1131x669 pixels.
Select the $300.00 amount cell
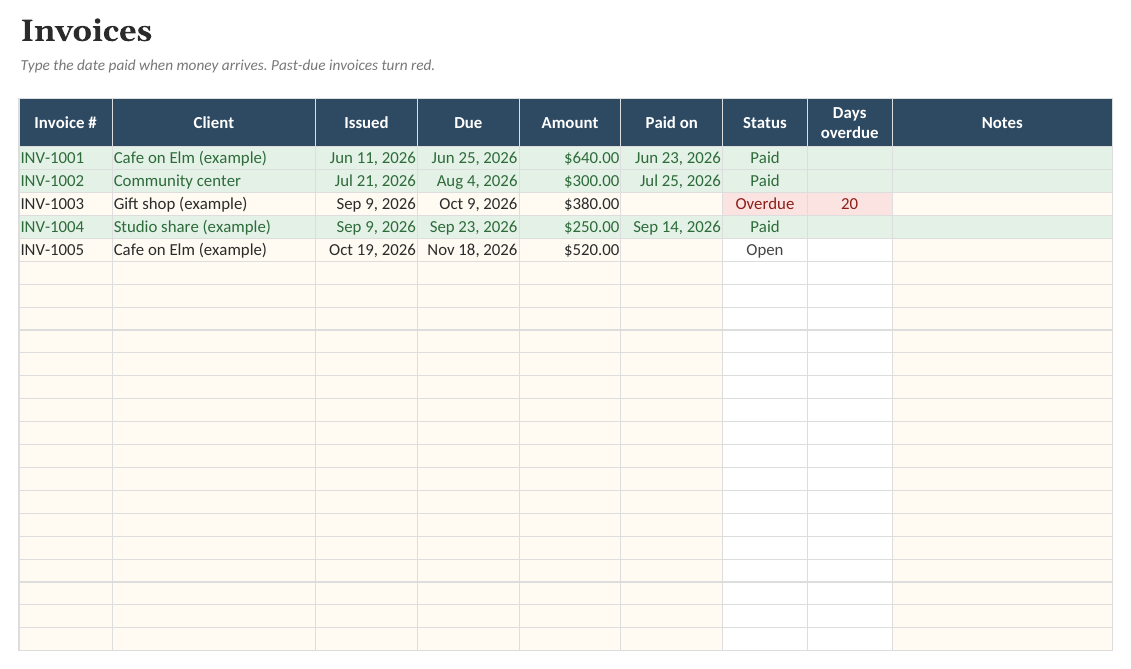point(570,180)
